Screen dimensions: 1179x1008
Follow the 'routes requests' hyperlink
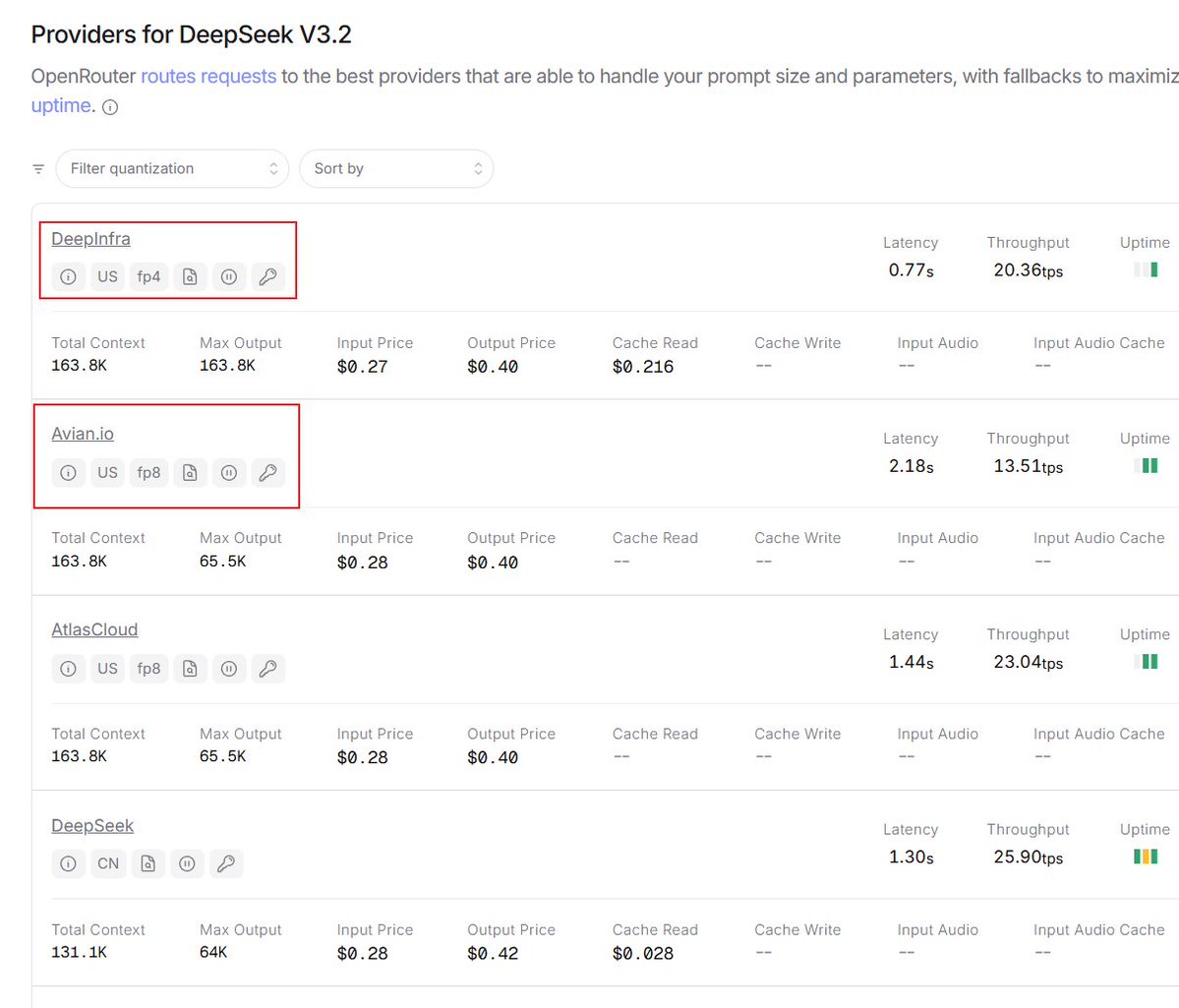click(x=208, y=76)
